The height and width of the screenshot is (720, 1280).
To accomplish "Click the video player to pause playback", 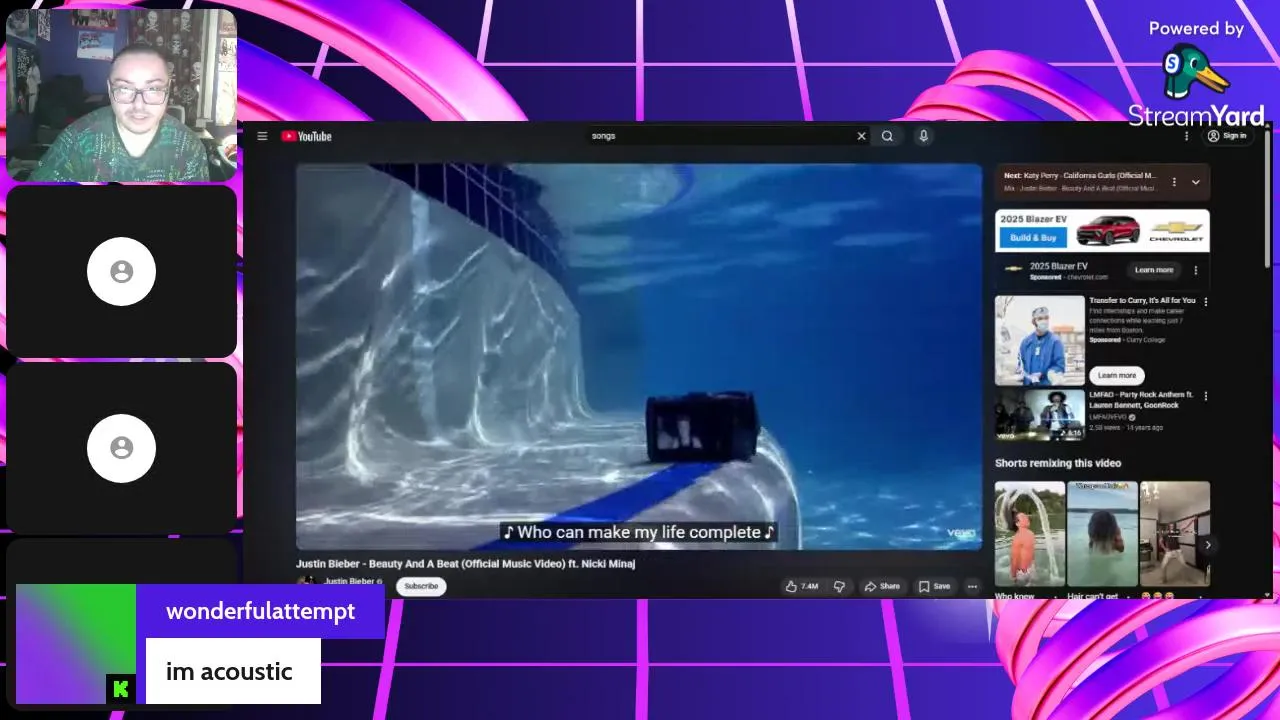I will (x=639, y=356).
